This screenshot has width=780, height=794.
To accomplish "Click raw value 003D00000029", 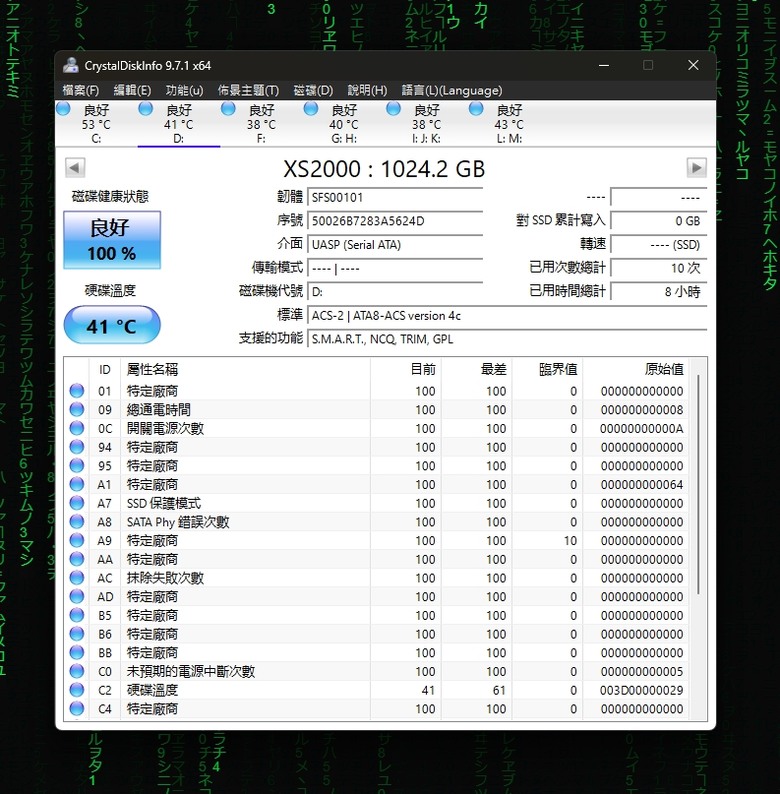I will click(x=642, y=690).
